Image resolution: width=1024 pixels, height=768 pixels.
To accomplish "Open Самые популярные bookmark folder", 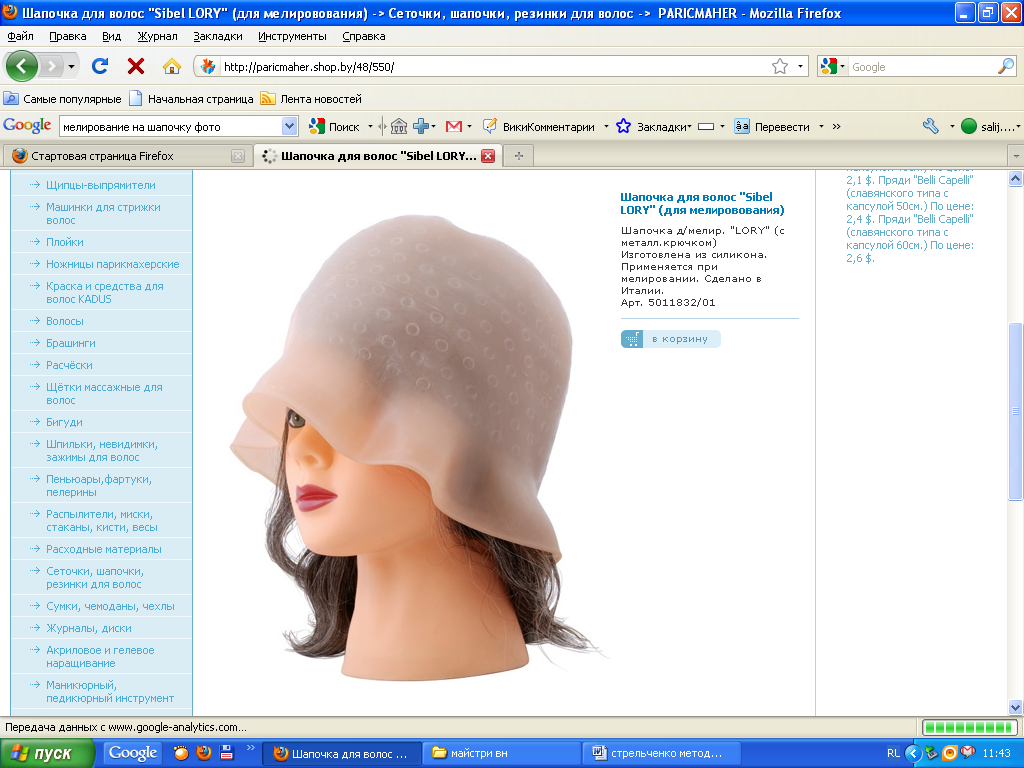I will (x=63, y=99).
